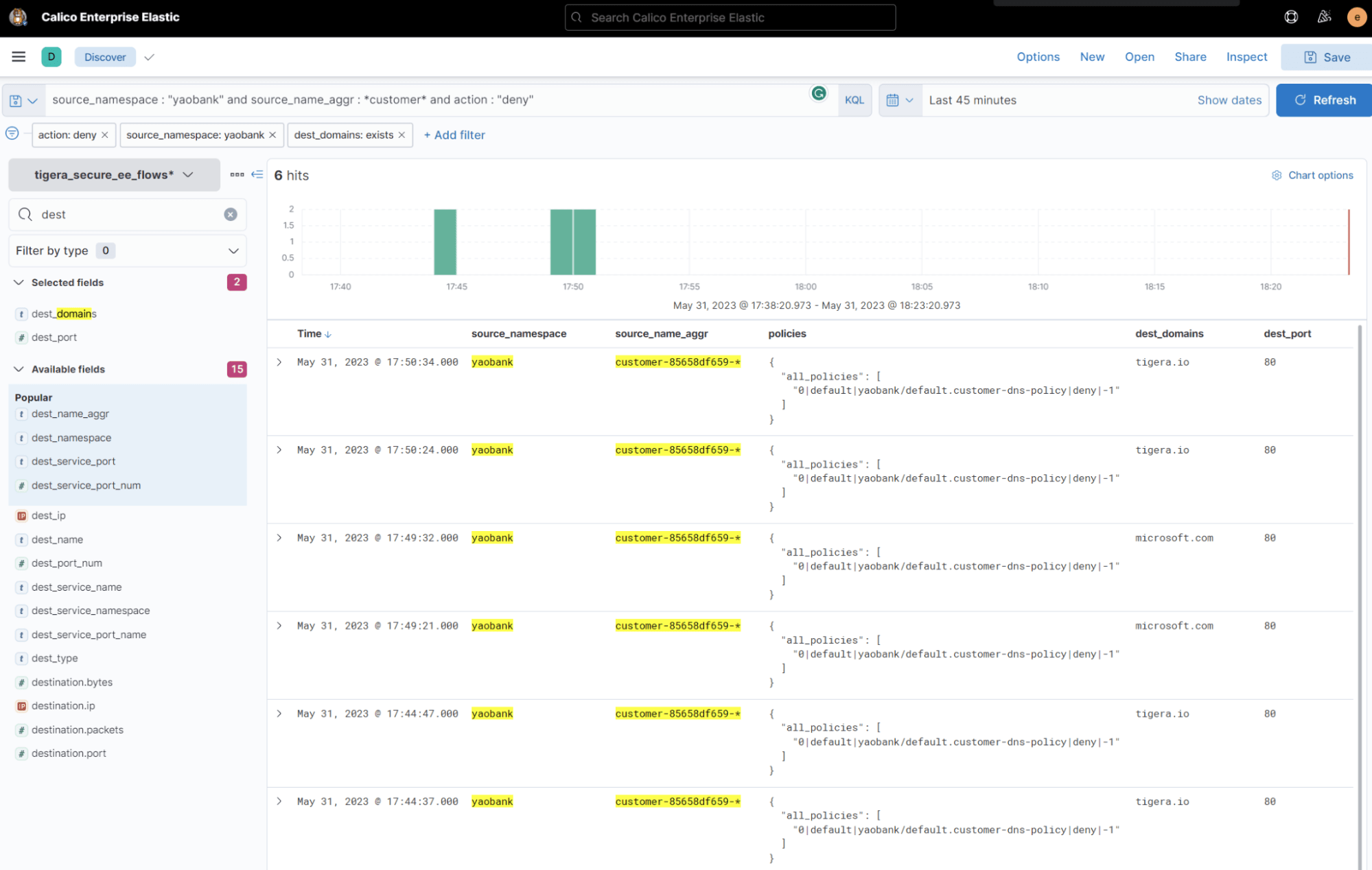Screen dimensions: 1372x870
Task: Click the Discover breadcrumb badge
Action: [105, 57]
